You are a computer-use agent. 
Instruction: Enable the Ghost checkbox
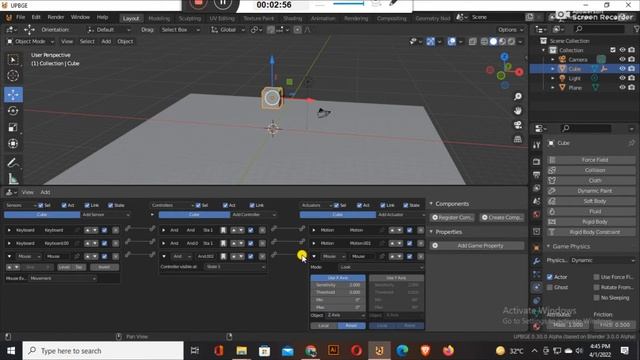point(550,287)
